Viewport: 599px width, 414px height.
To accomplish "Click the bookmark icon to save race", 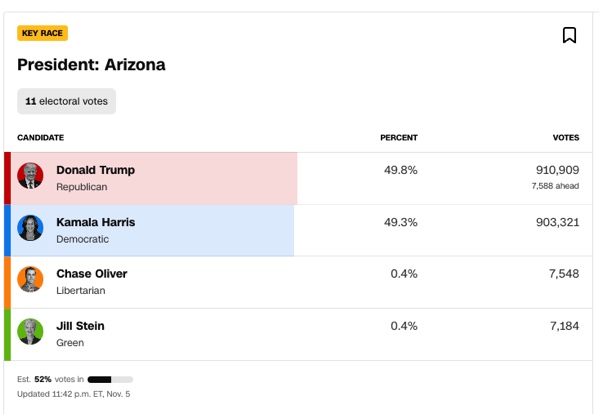I will click(569, 35).
